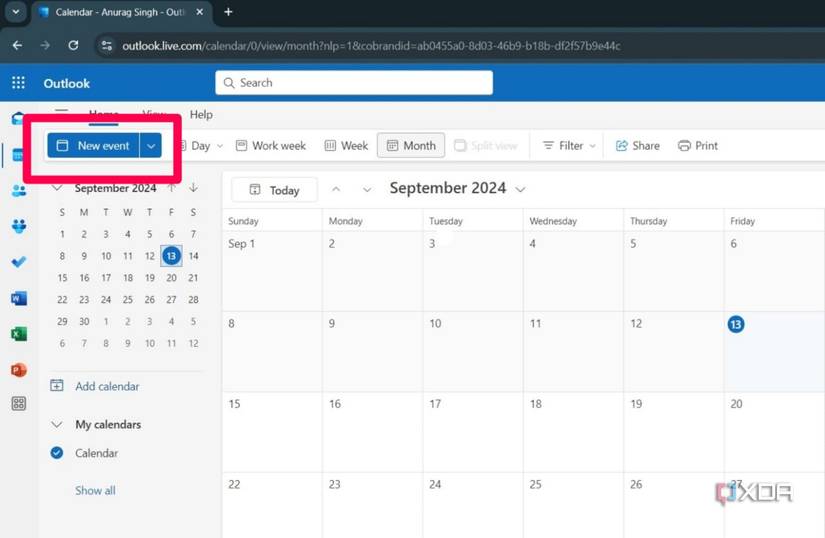The width and height of the screenshot is (825, 538).
Task: Launch Word from the sidebar
Action: [19, 298]
